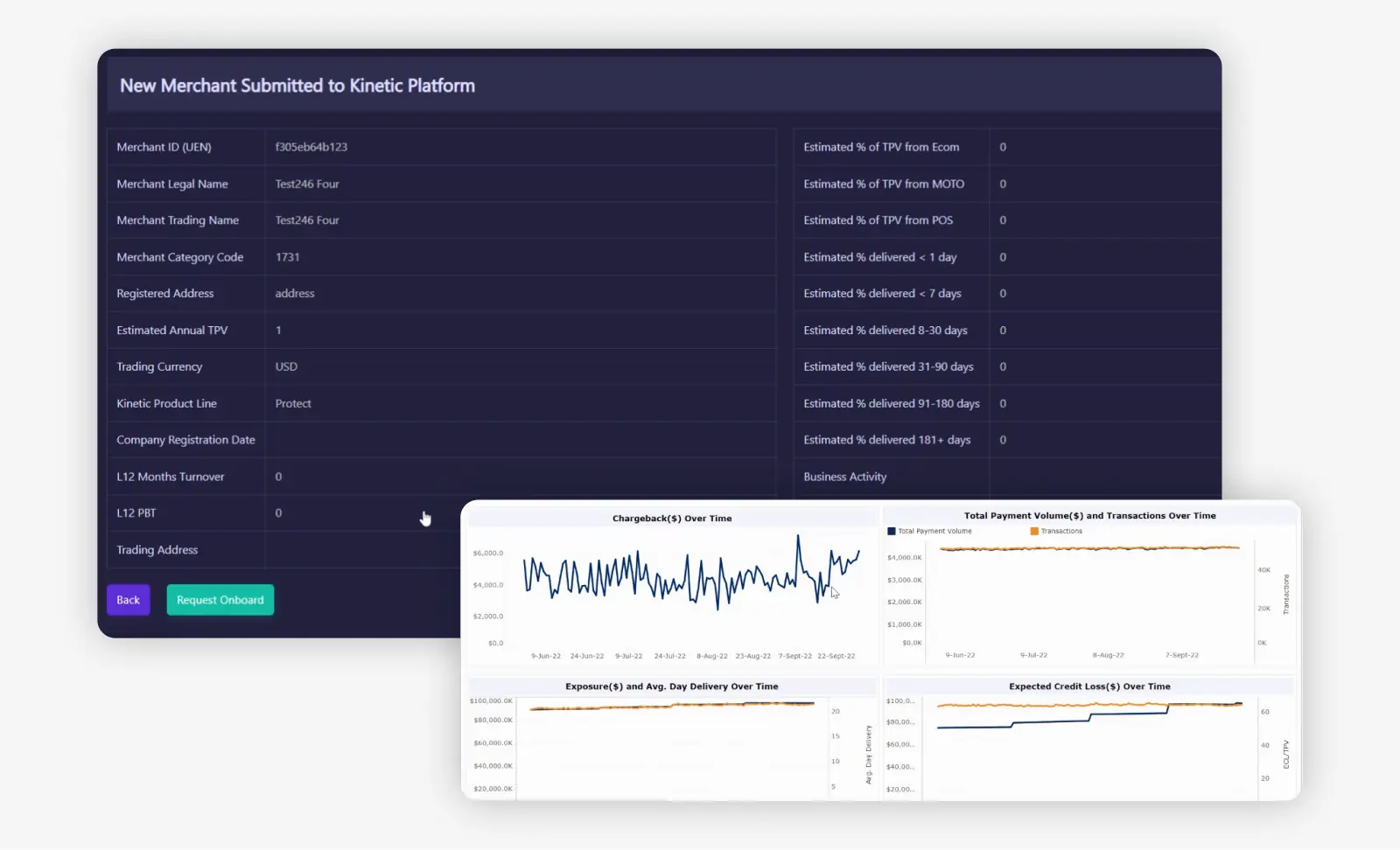Click the Merchant ID (UEN) label
This screenshot has height=850, width=1400.
click(x=164, y=147)
